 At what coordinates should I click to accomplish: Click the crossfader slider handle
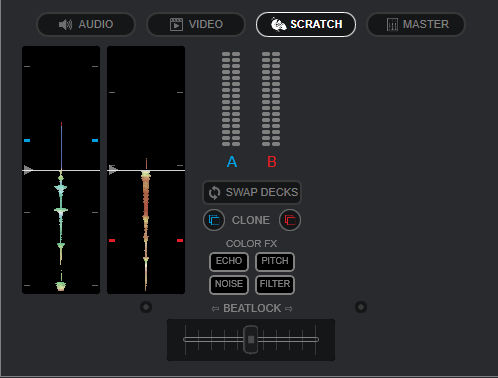click(x=251, y=339)
